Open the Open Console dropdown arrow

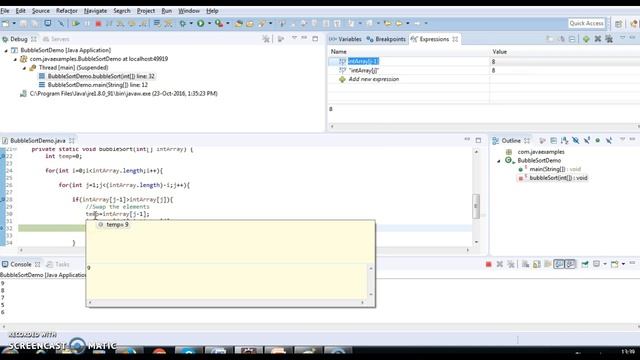623,264
